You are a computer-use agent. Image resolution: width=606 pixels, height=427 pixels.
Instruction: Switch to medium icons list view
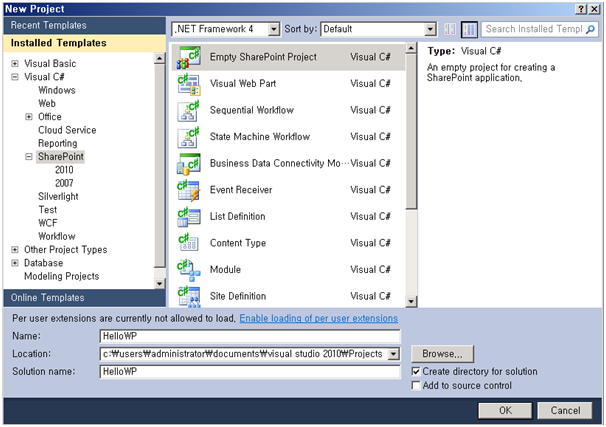tap(470, 29)
